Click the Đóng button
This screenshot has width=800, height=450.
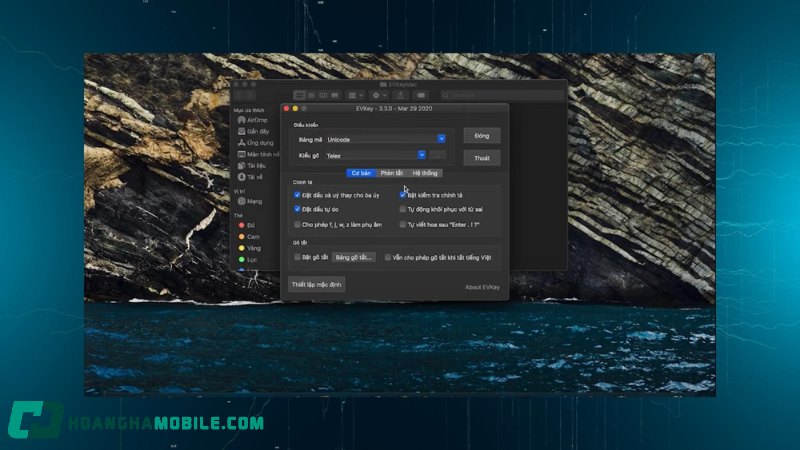tap(482, 136)
